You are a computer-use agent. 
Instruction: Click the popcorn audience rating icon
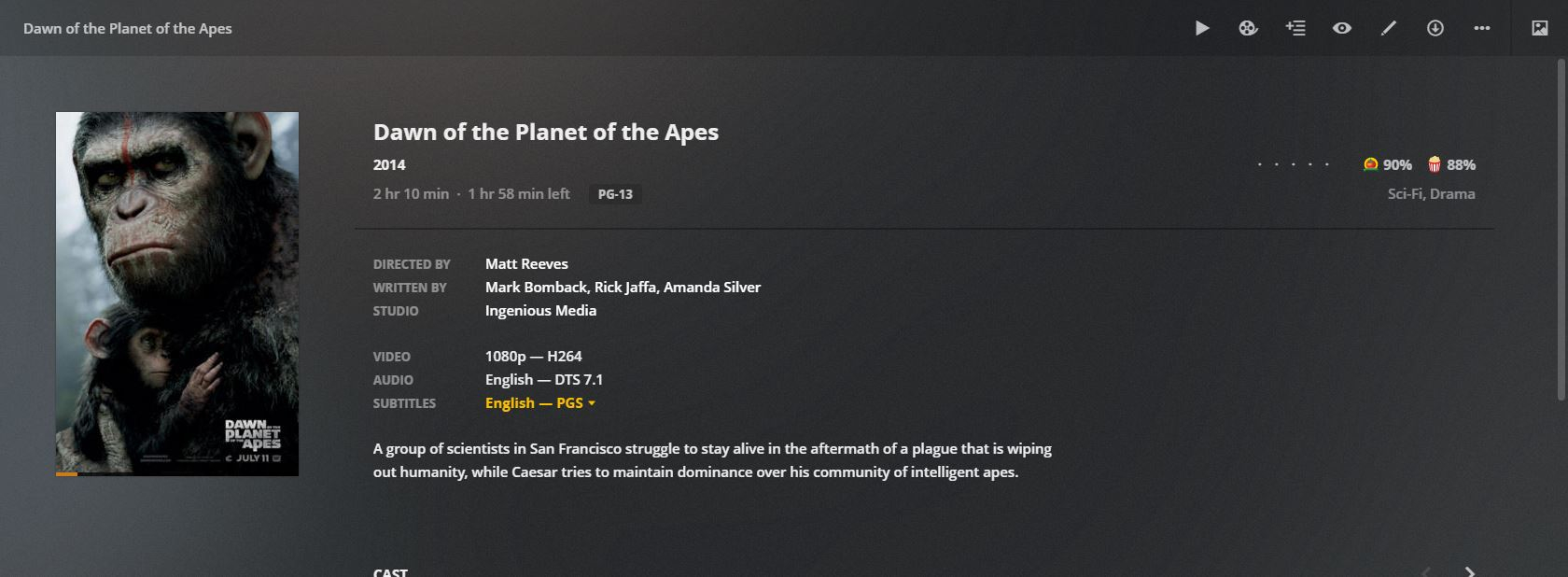coord(1435,164)
